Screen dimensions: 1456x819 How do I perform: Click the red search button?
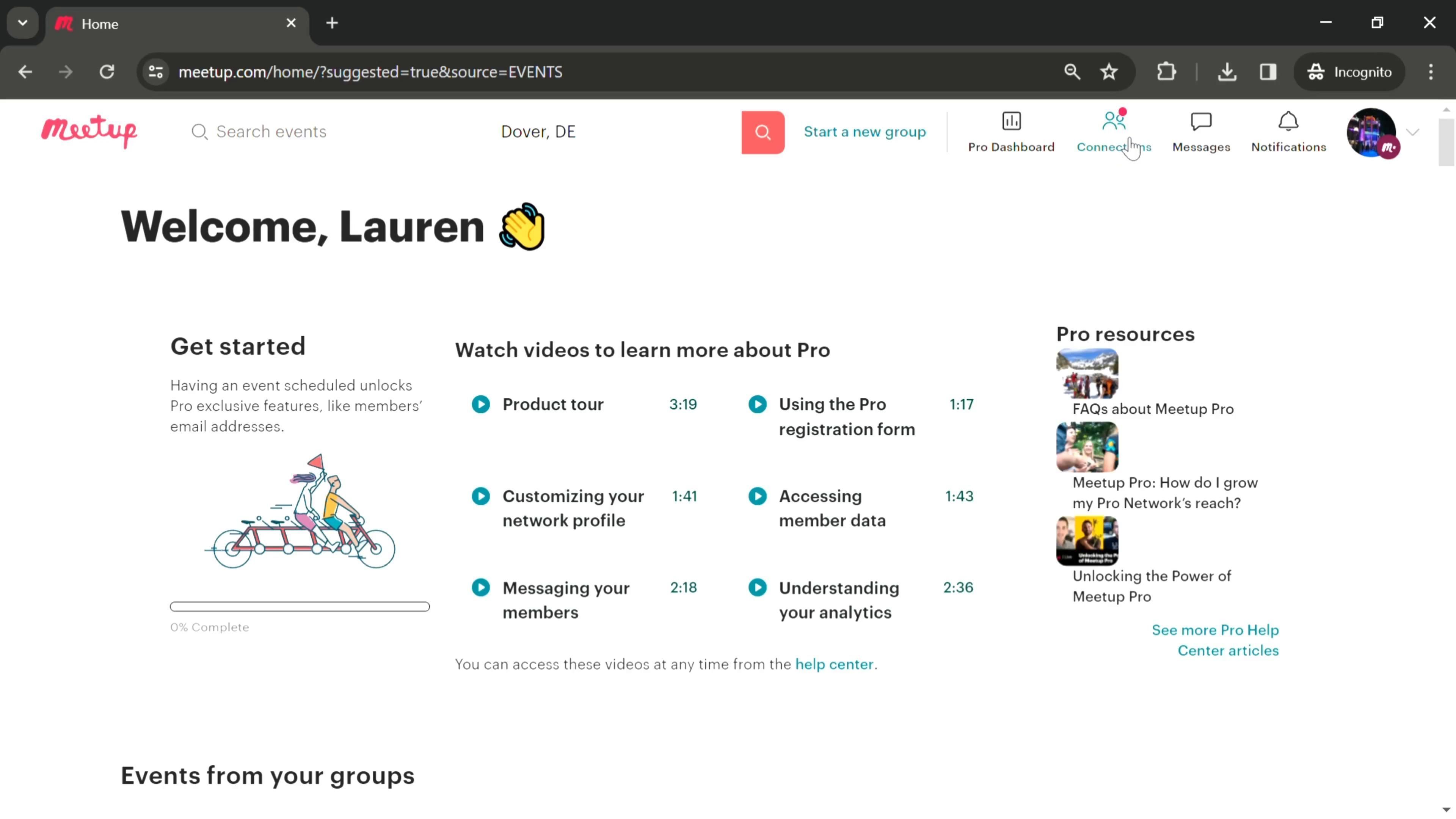[763, 132]
